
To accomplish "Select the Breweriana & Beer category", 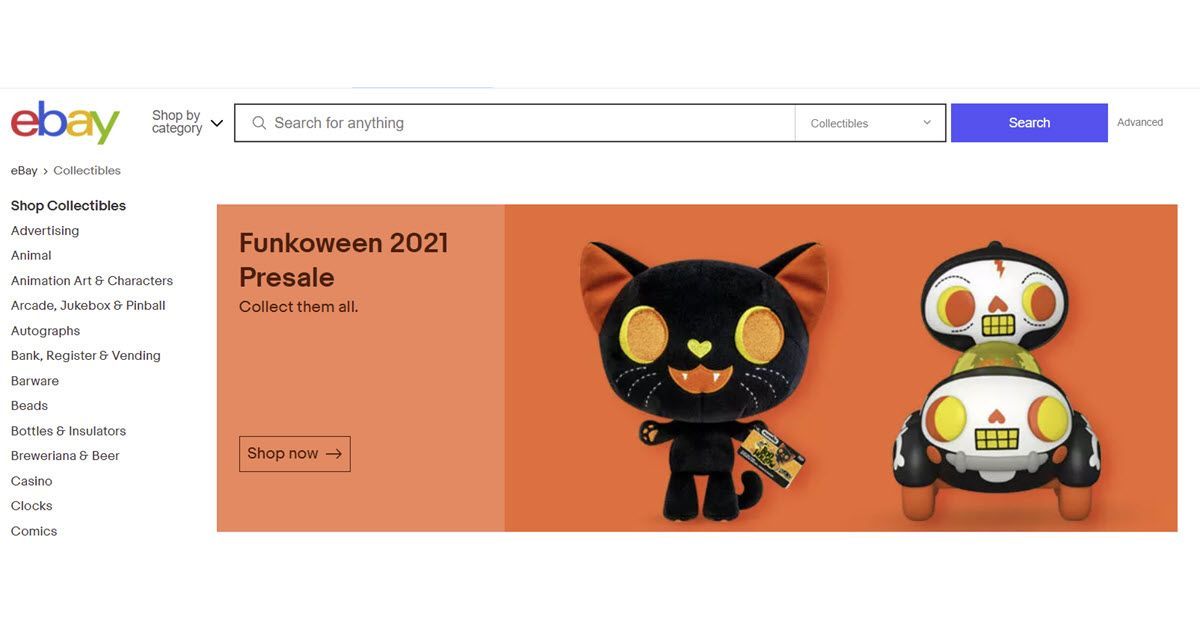I will pyautogui.click(x=65, y=456).
